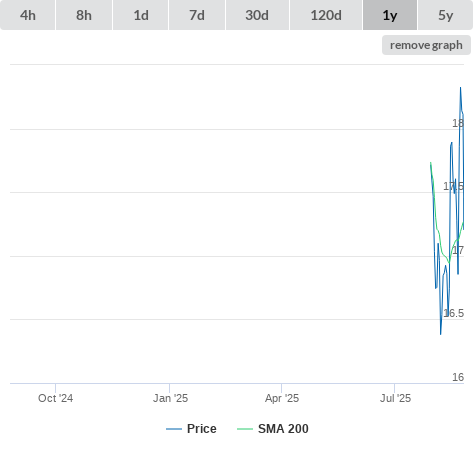Viewport: 474px width, 455px height.
Task: Click the price low below 16.5
Action: pyautogui.click(x=441, y=334)
